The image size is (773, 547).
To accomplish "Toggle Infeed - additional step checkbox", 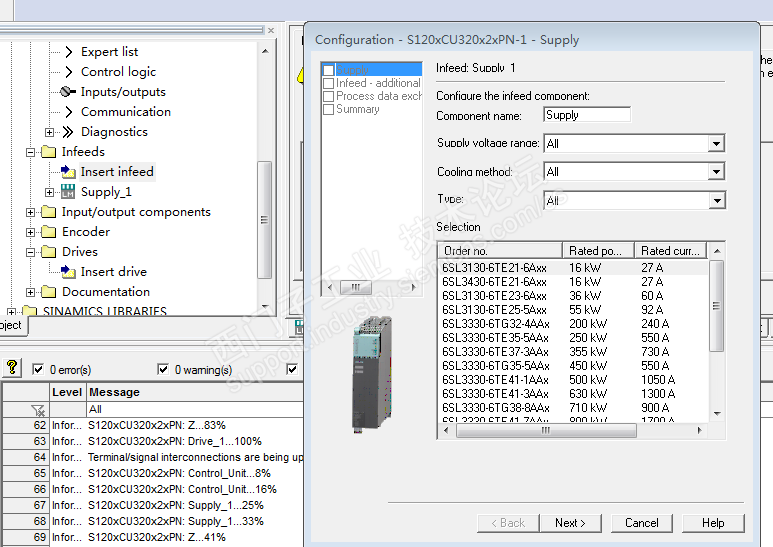I will coord(329,83).
